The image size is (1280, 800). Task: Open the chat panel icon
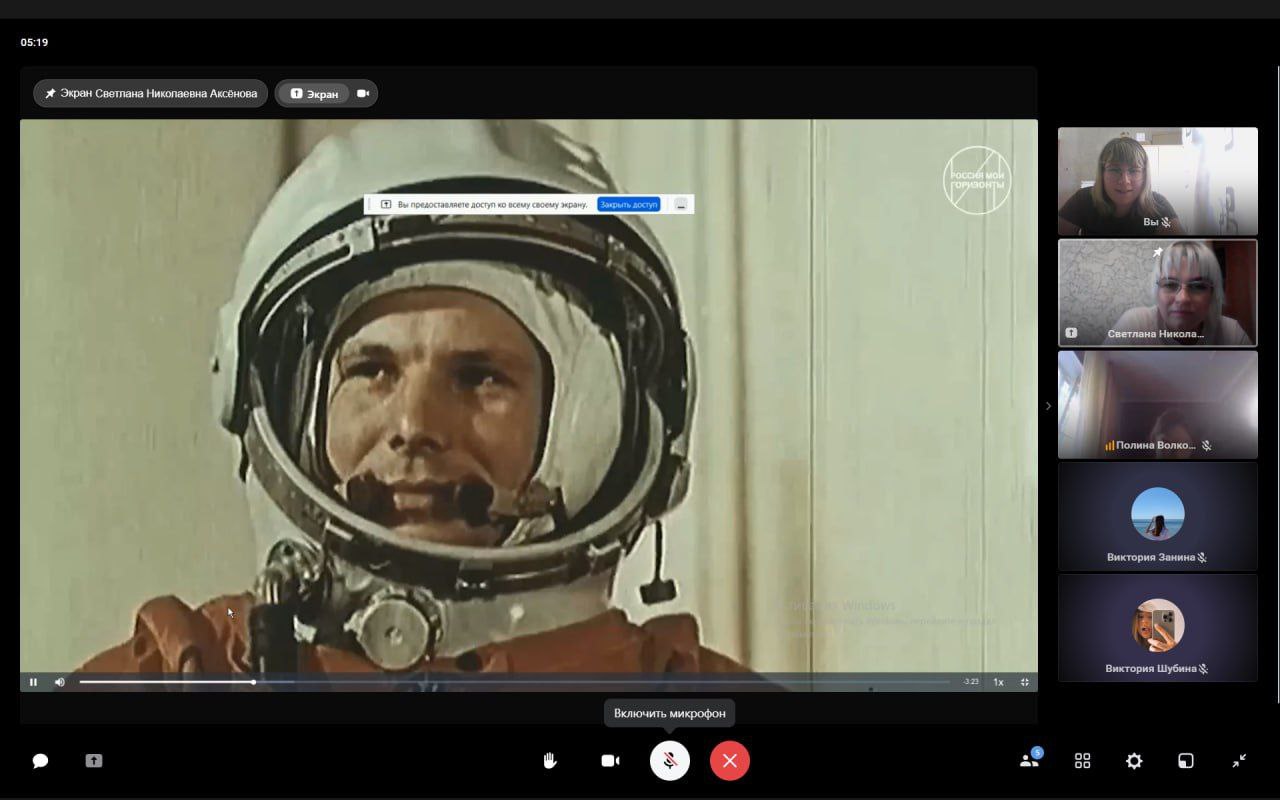click(x=40, y=761)
